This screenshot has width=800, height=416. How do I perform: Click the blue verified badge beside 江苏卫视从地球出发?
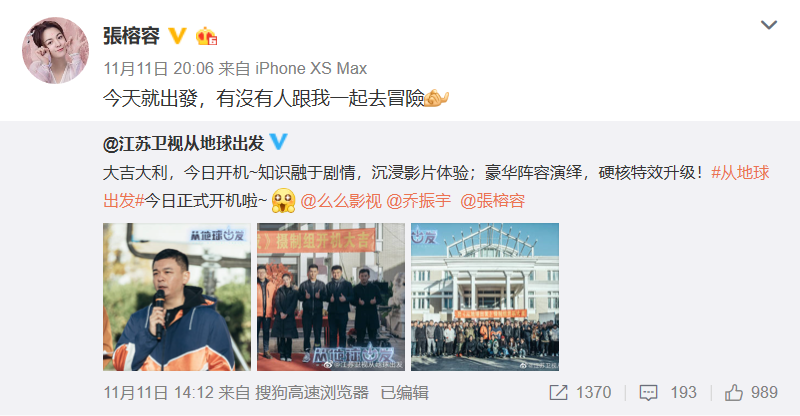click(279, 141)
